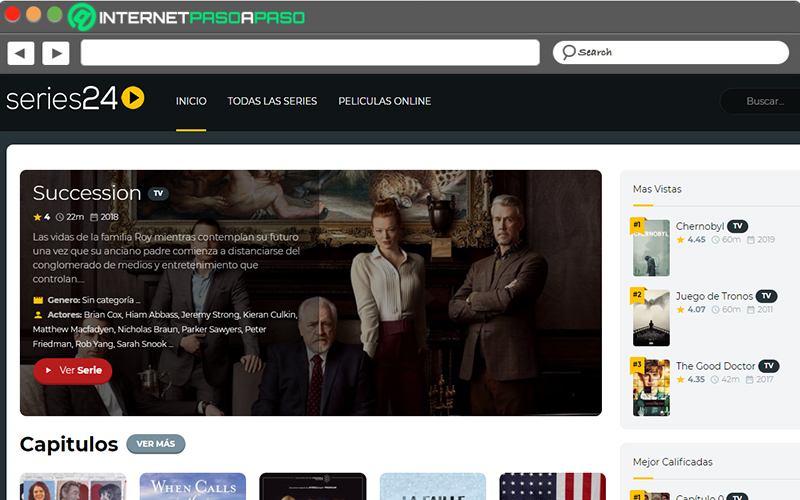The image size is (800, 500).
Task: Click the #3 ranking badge on The Good Doctor
Action: [x=637, y=365]
